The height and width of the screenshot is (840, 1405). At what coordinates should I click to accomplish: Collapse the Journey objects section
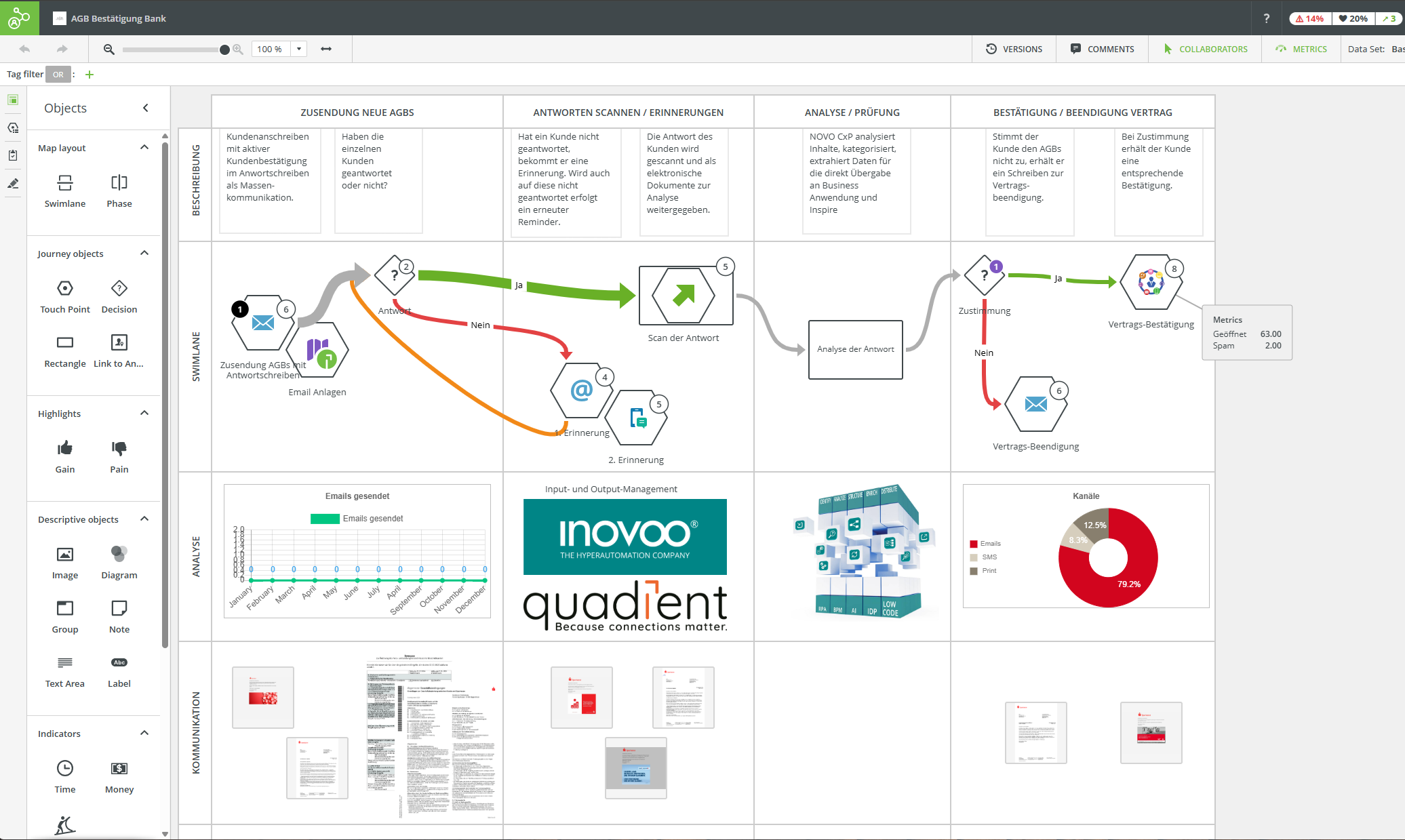point(144,253)
